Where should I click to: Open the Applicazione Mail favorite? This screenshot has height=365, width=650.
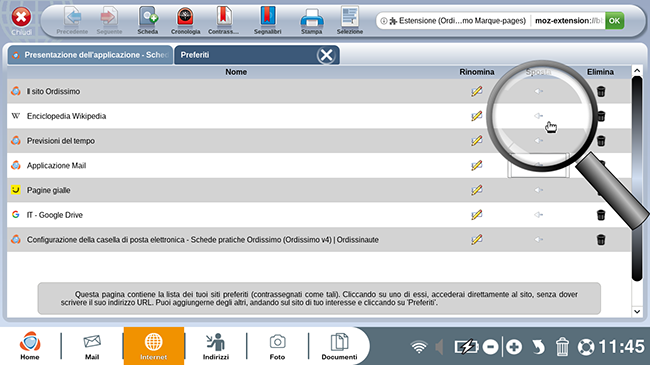[x=56, y=165]
